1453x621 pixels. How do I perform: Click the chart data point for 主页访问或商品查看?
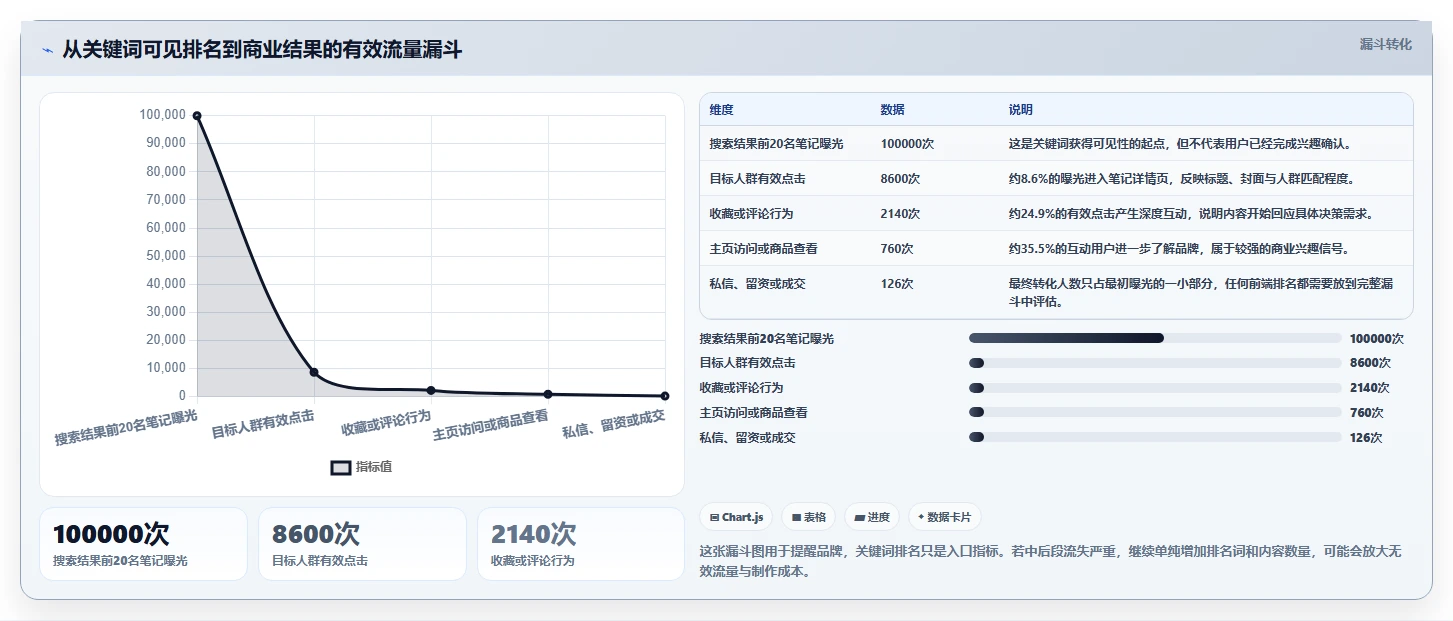(548, 394)
